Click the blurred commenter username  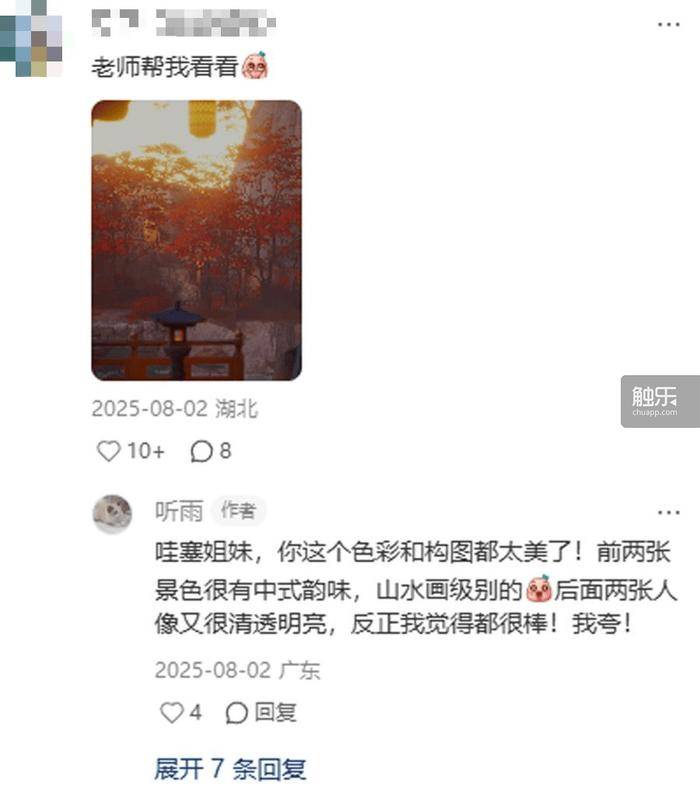point(184,23)
